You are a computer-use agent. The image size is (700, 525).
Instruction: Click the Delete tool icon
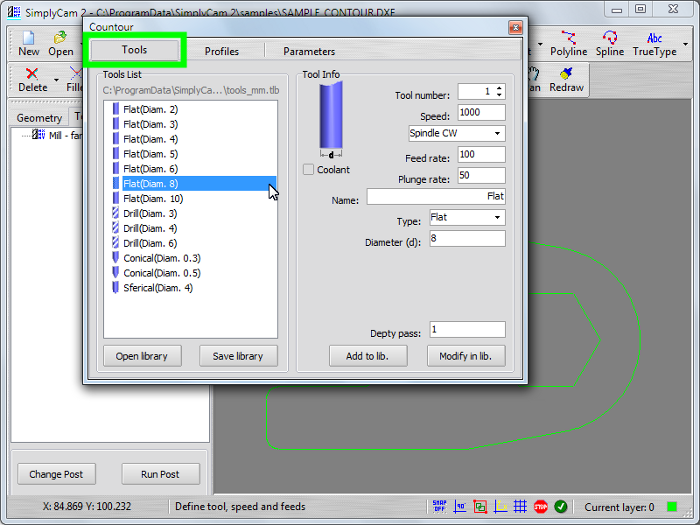tap(32, 79)
